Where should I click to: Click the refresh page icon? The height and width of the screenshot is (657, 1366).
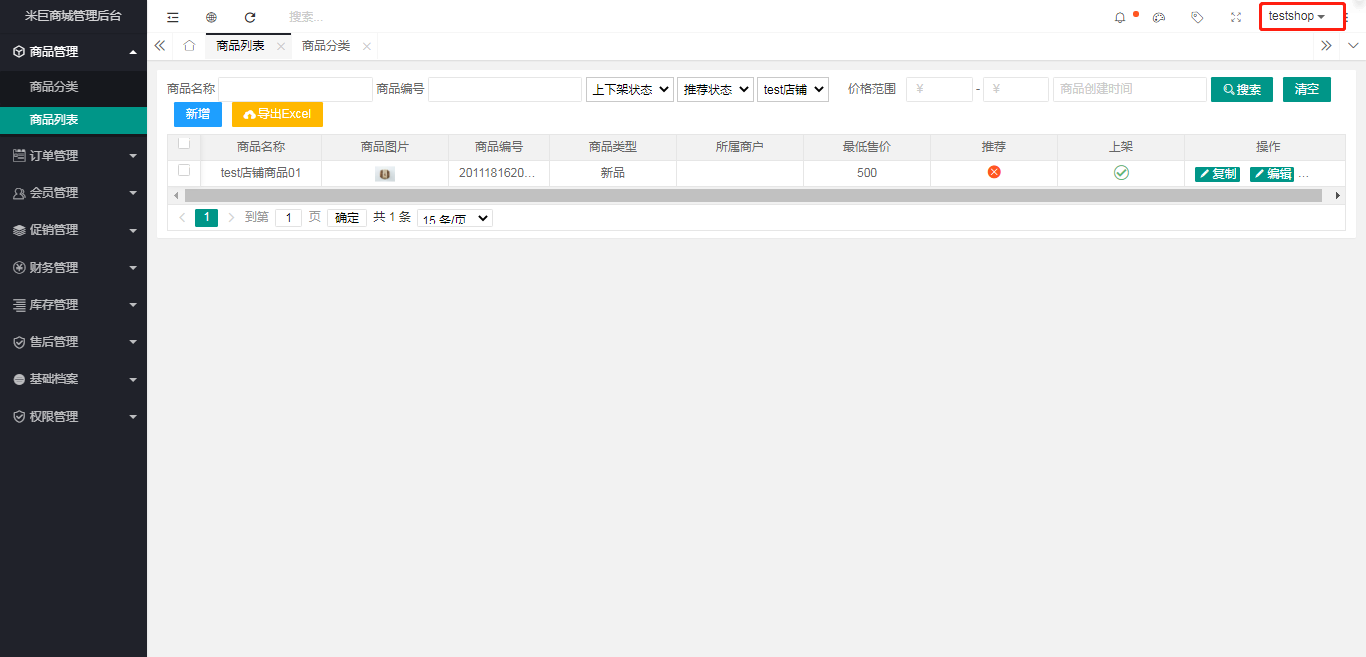point(250,17)
